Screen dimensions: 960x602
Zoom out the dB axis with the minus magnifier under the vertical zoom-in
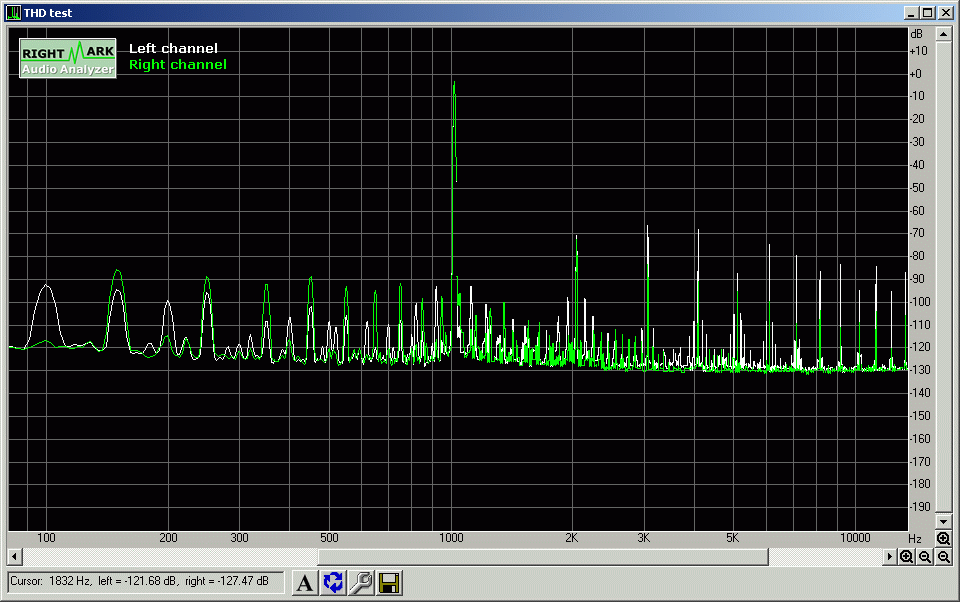pyautogui.click(x=943, y=557)
